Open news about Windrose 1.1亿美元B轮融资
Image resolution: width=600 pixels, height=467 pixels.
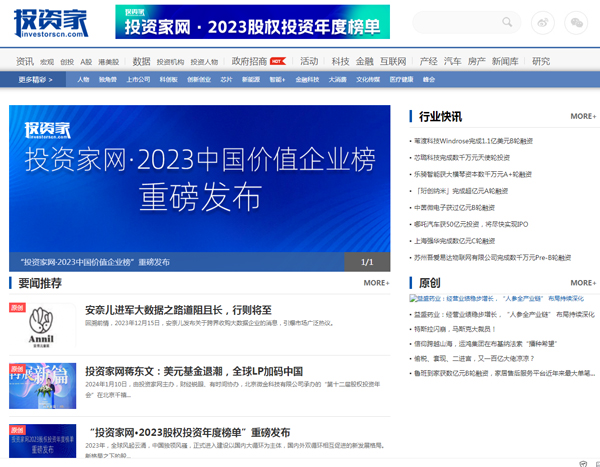473,141
